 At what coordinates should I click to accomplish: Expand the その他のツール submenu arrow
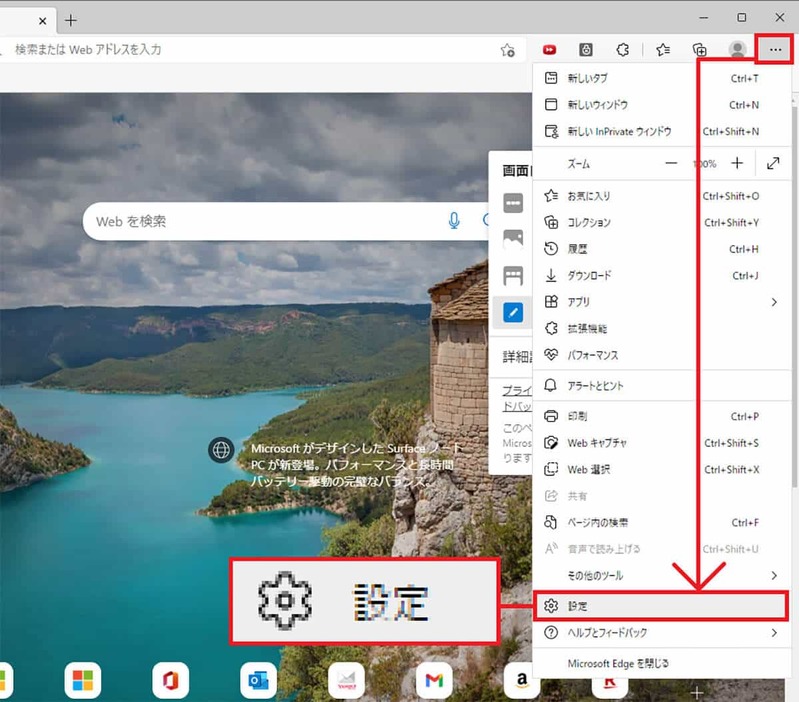(x=774, y=575)
